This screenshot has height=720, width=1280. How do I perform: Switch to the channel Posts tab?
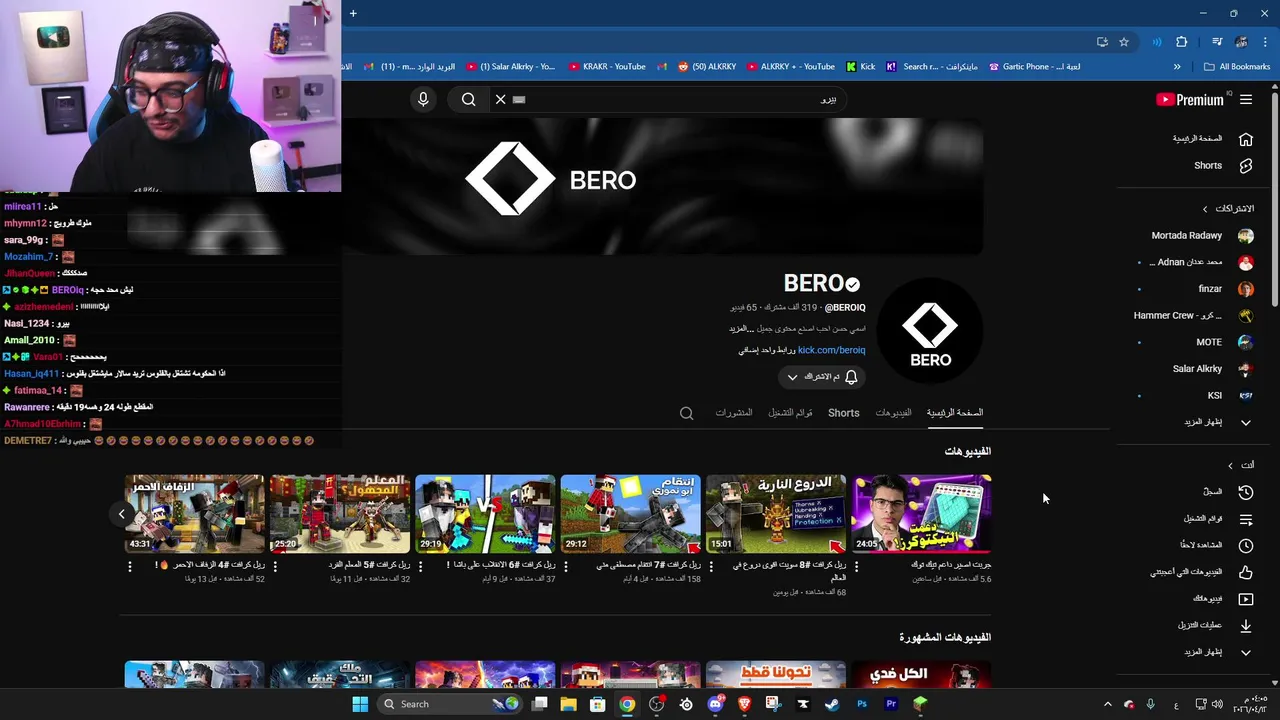click(x=733, y=412)
